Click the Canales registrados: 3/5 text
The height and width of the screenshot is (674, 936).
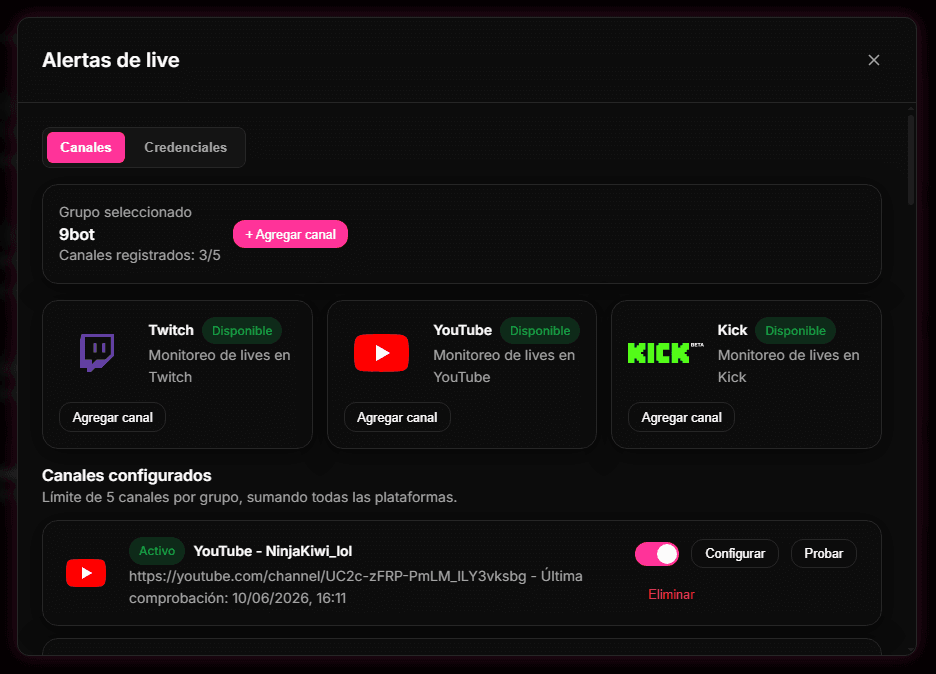140,256
